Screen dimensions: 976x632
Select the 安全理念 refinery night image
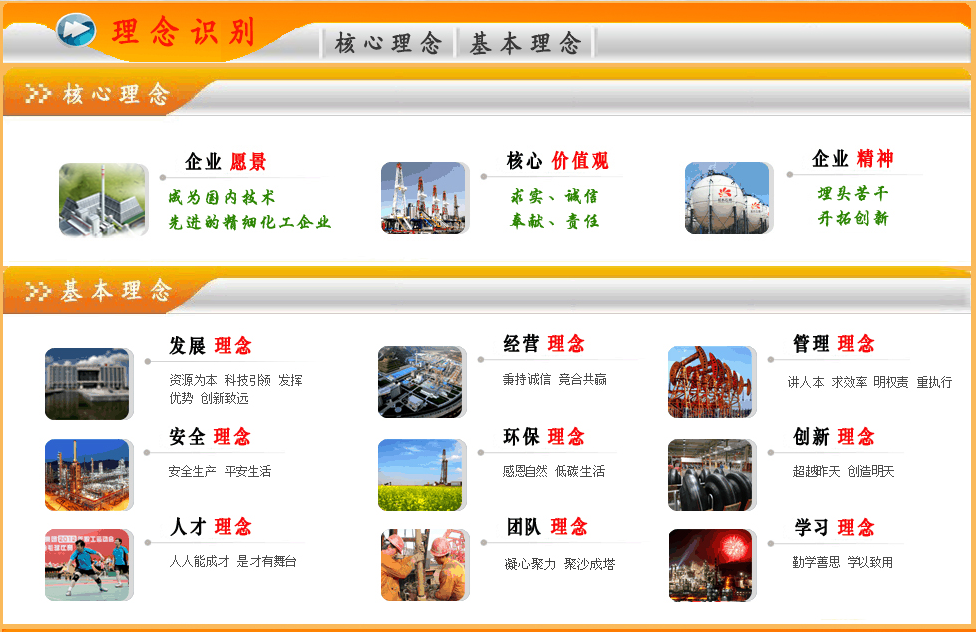coord(87,474)
